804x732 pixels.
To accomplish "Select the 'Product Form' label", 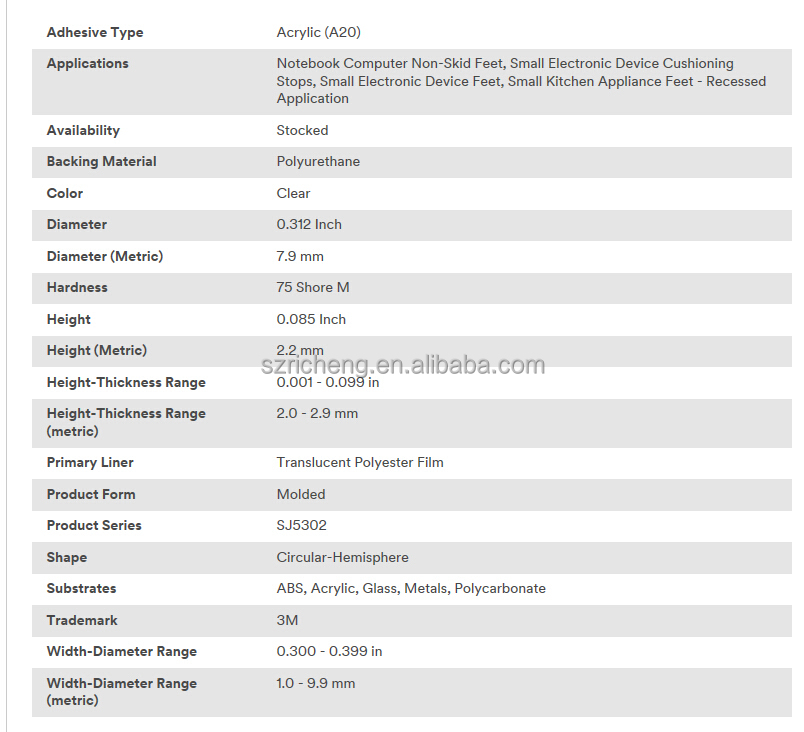I will 91,494.
